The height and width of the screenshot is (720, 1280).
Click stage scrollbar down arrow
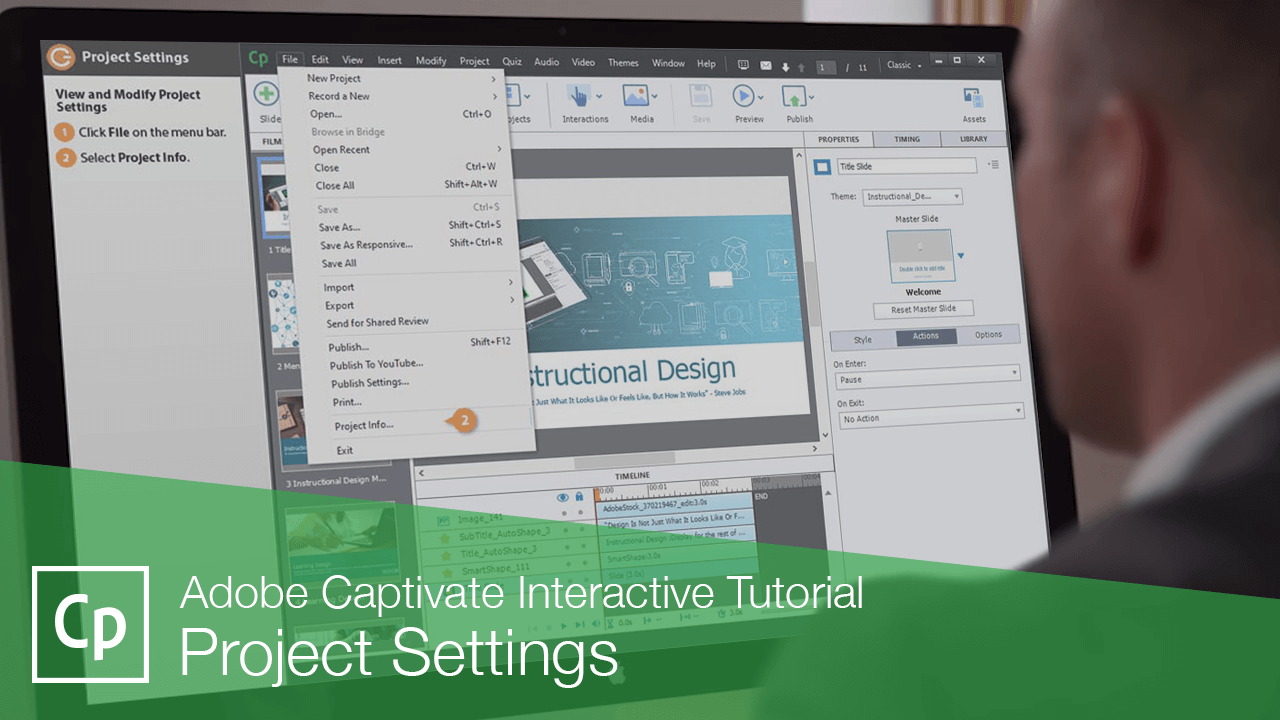(826, 436)
